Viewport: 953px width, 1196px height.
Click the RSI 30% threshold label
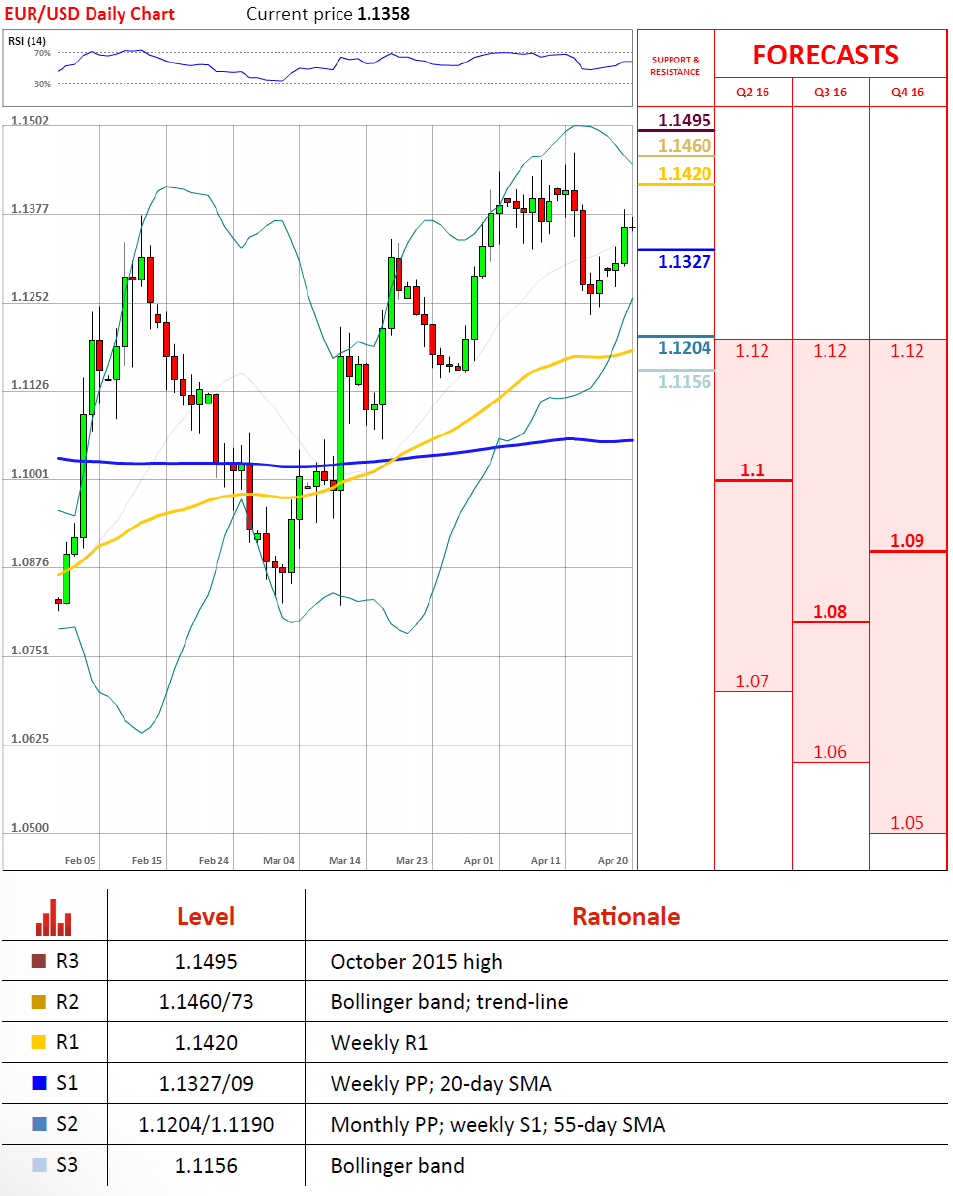42,84
